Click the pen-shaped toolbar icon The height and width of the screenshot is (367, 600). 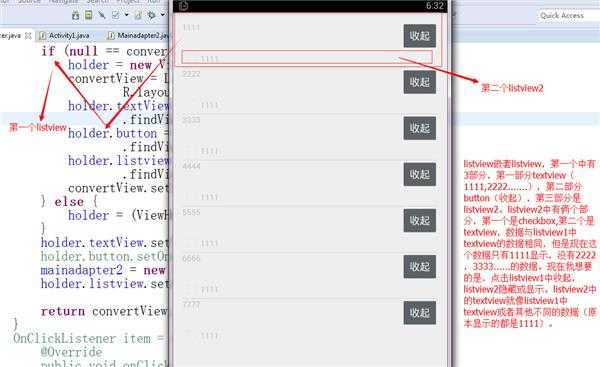pos(101,15)
